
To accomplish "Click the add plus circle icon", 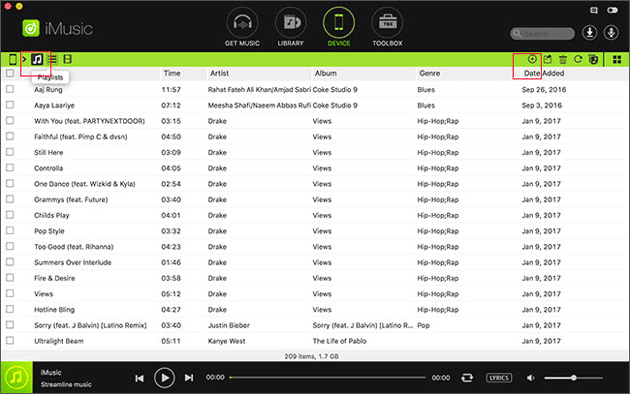I will click(532, 59).
